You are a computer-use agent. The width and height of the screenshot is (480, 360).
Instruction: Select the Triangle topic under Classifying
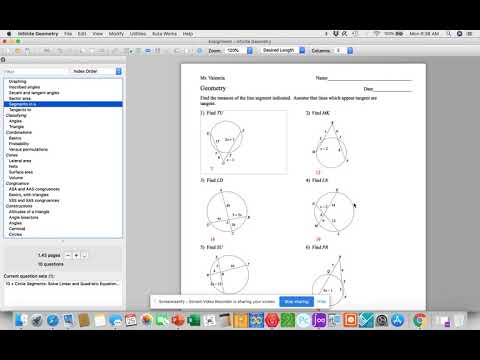16,127
